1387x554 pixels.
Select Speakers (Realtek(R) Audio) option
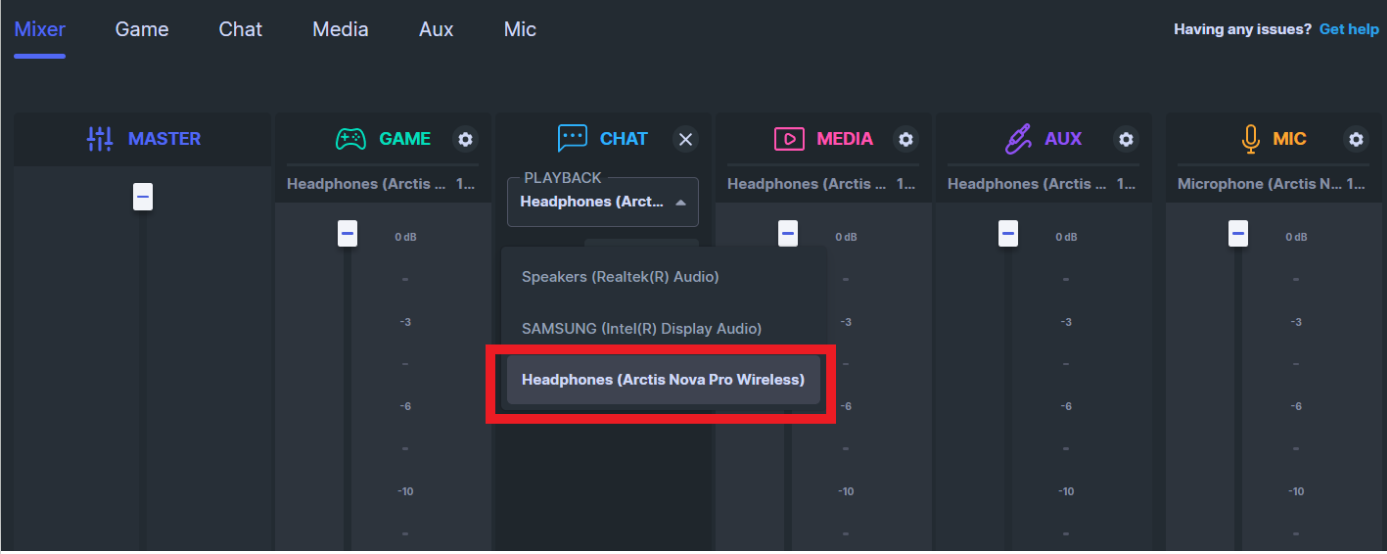[x=620, y=277]
